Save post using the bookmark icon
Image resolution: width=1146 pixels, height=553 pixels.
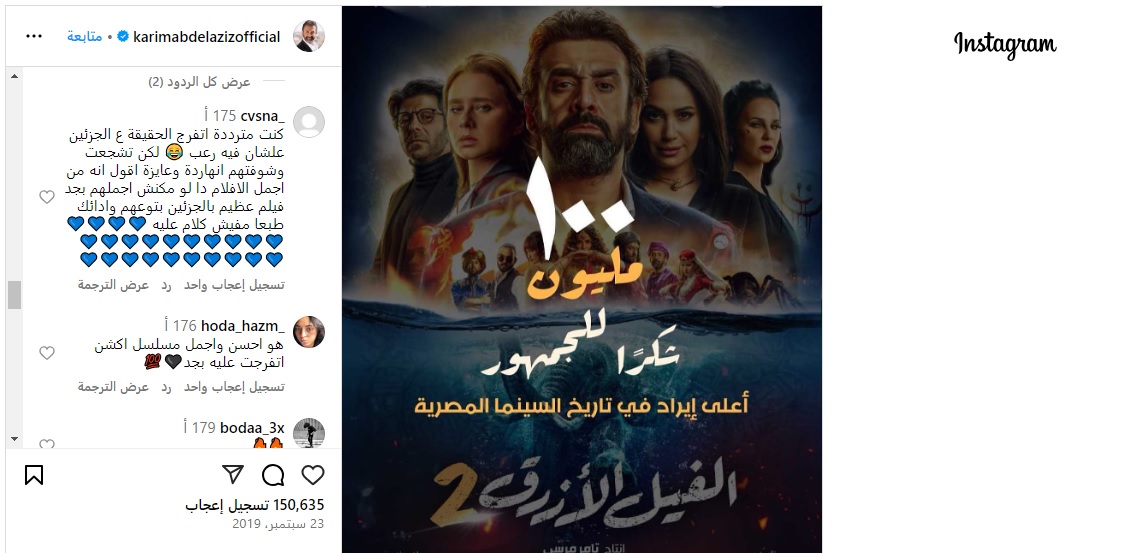(x=34, y=476)
